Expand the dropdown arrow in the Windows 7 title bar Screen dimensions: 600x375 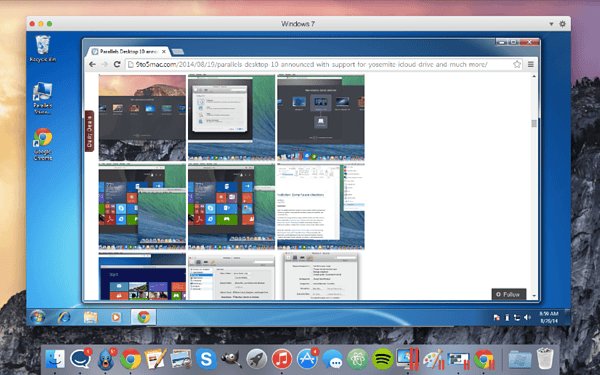coord(551,24)
